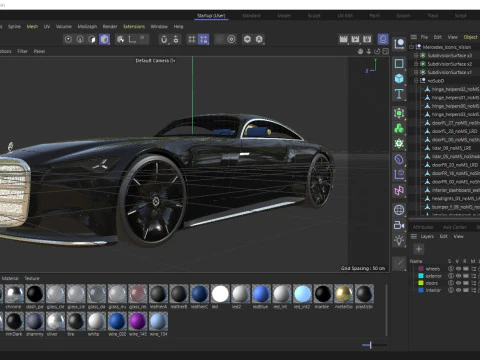Click the purple Bend deformer icon
This screenshot has width=480, height=360.
(x=399, y=159)
